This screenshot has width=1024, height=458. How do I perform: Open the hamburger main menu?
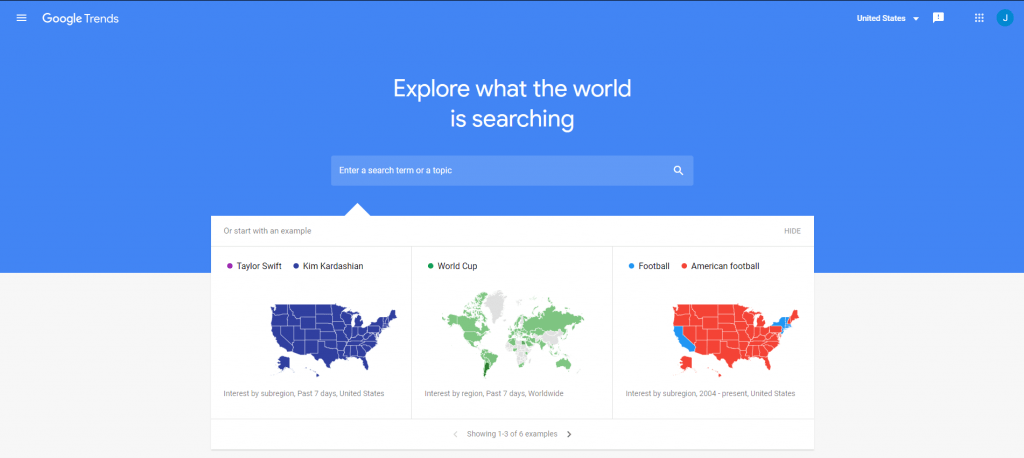(22, 18)
